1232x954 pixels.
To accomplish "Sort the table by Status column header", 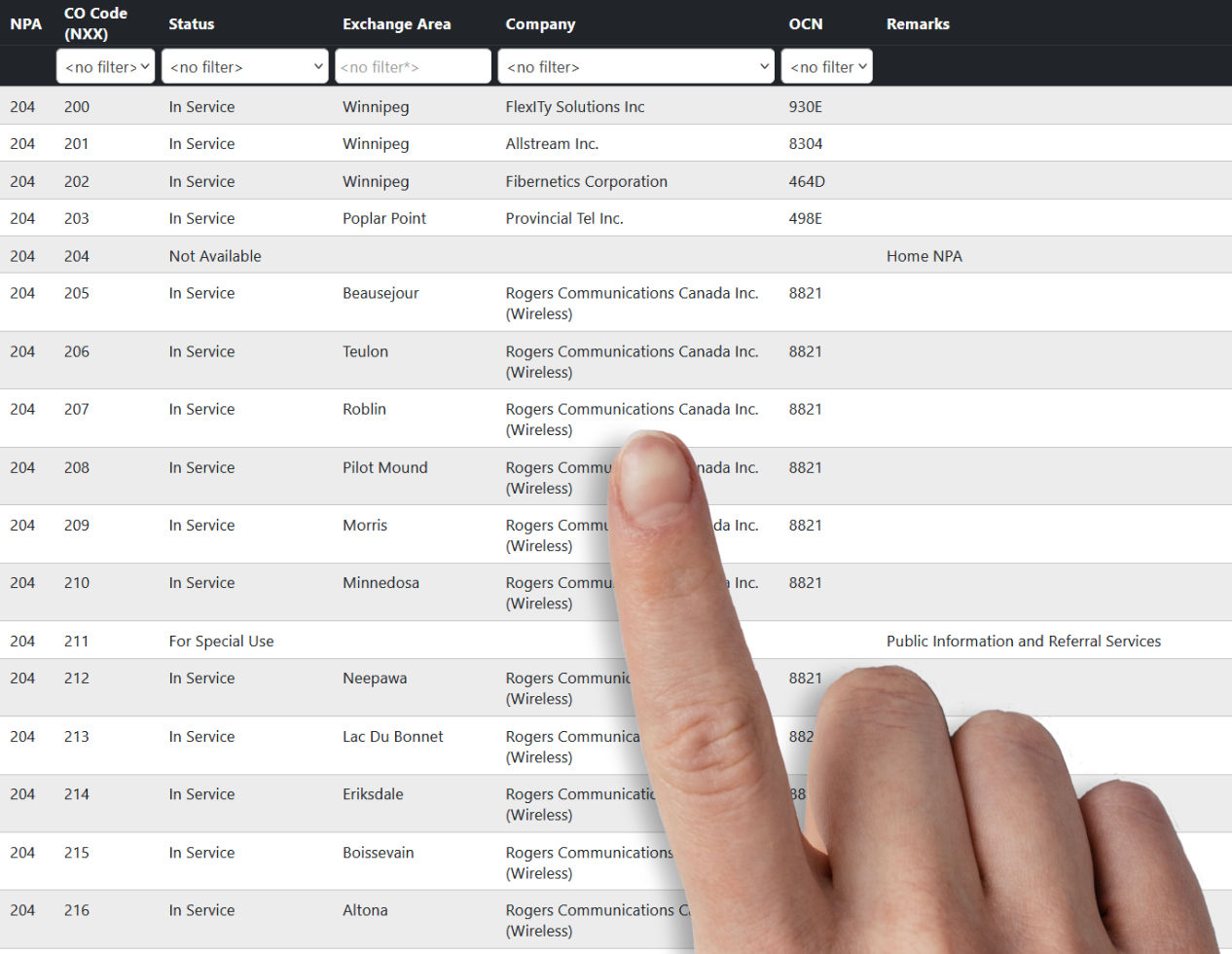I will pyautogui.click(x=191, y=23).
